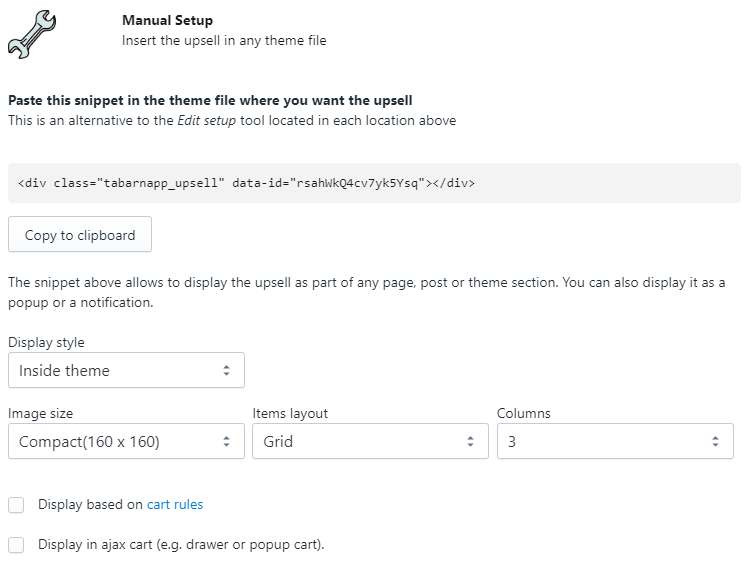Click 'Insert the upsell in any theme file' text
Screen dimensions: 747x562
(224, 41)
